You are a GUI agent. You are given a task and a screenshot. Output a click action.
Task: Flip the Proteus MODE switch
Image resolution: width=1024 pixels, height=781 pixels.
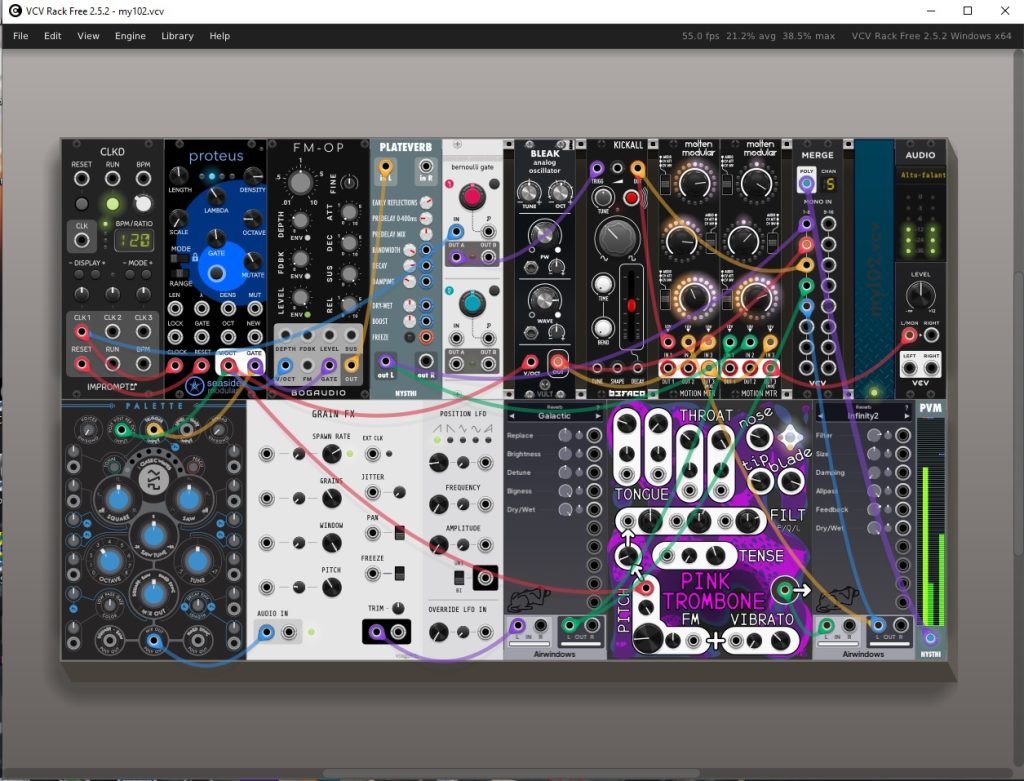(x=178, y=258)
